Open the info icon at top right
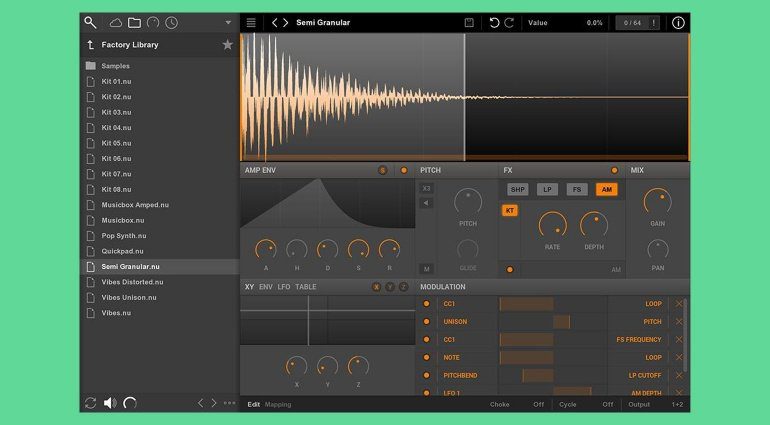 click(x=678, y=22)
